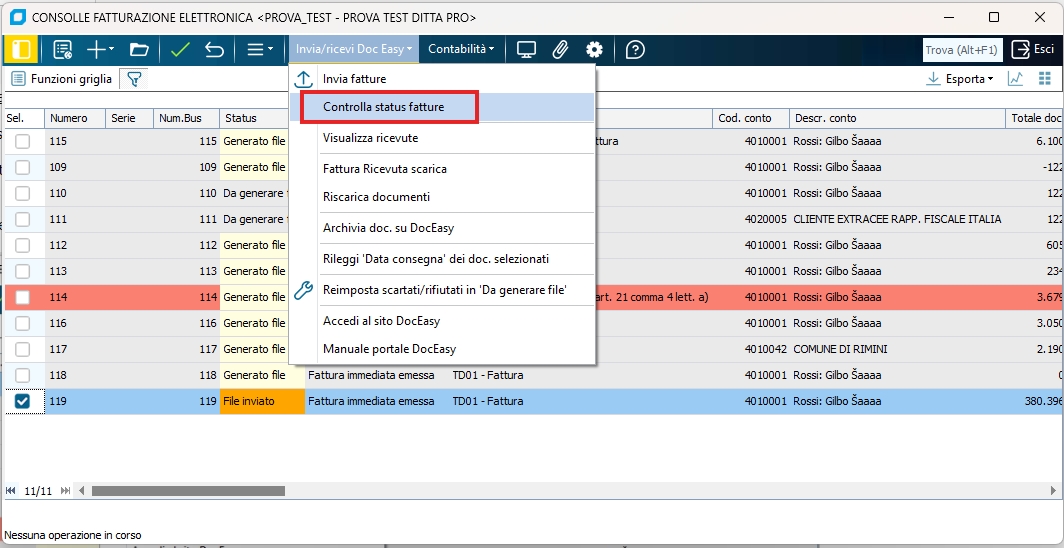
Task: Click the chart icon next to Esporta
Action: pyautogui.click(x=1015, y=78)
